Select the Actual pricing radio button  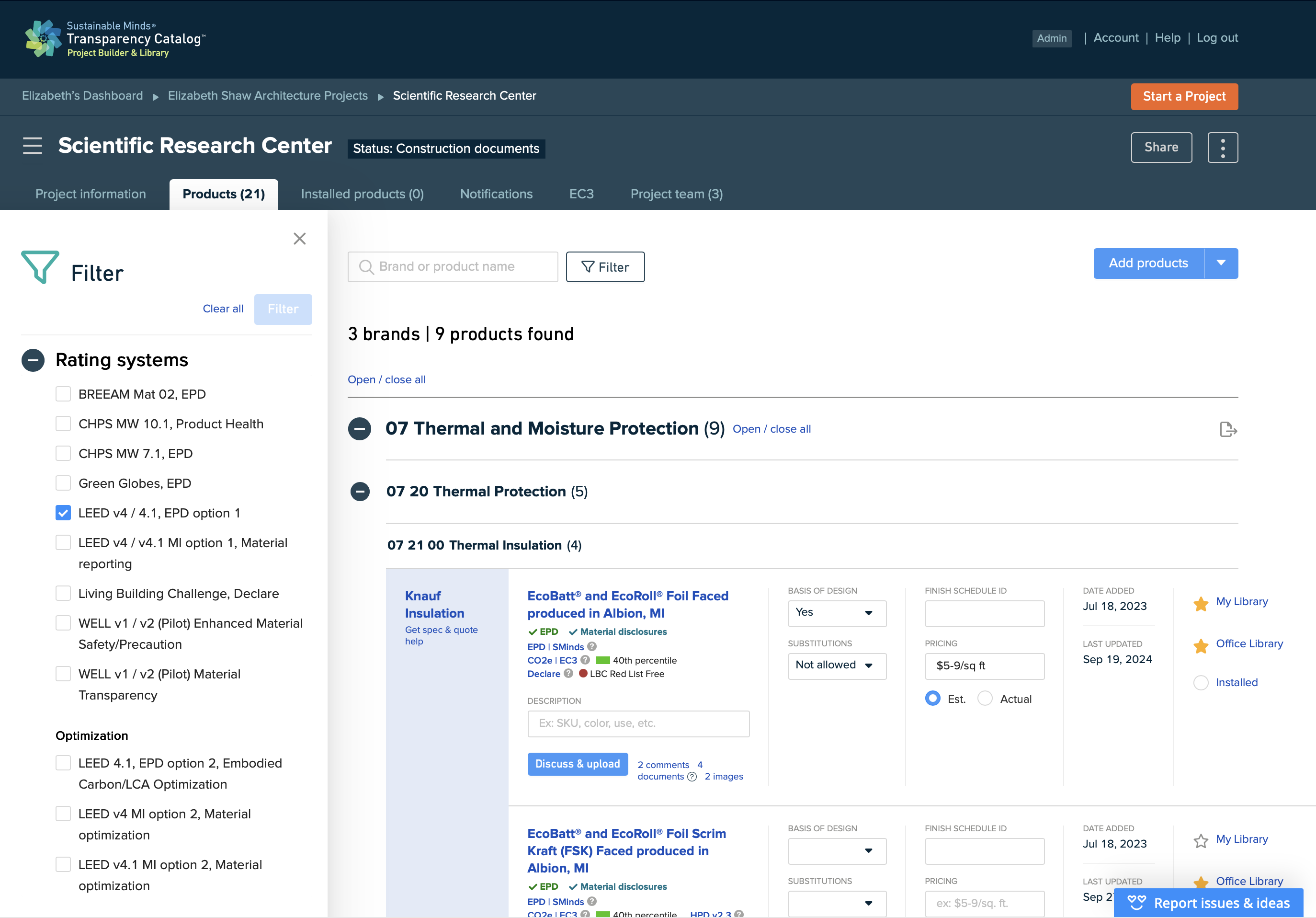pos(985,699)
